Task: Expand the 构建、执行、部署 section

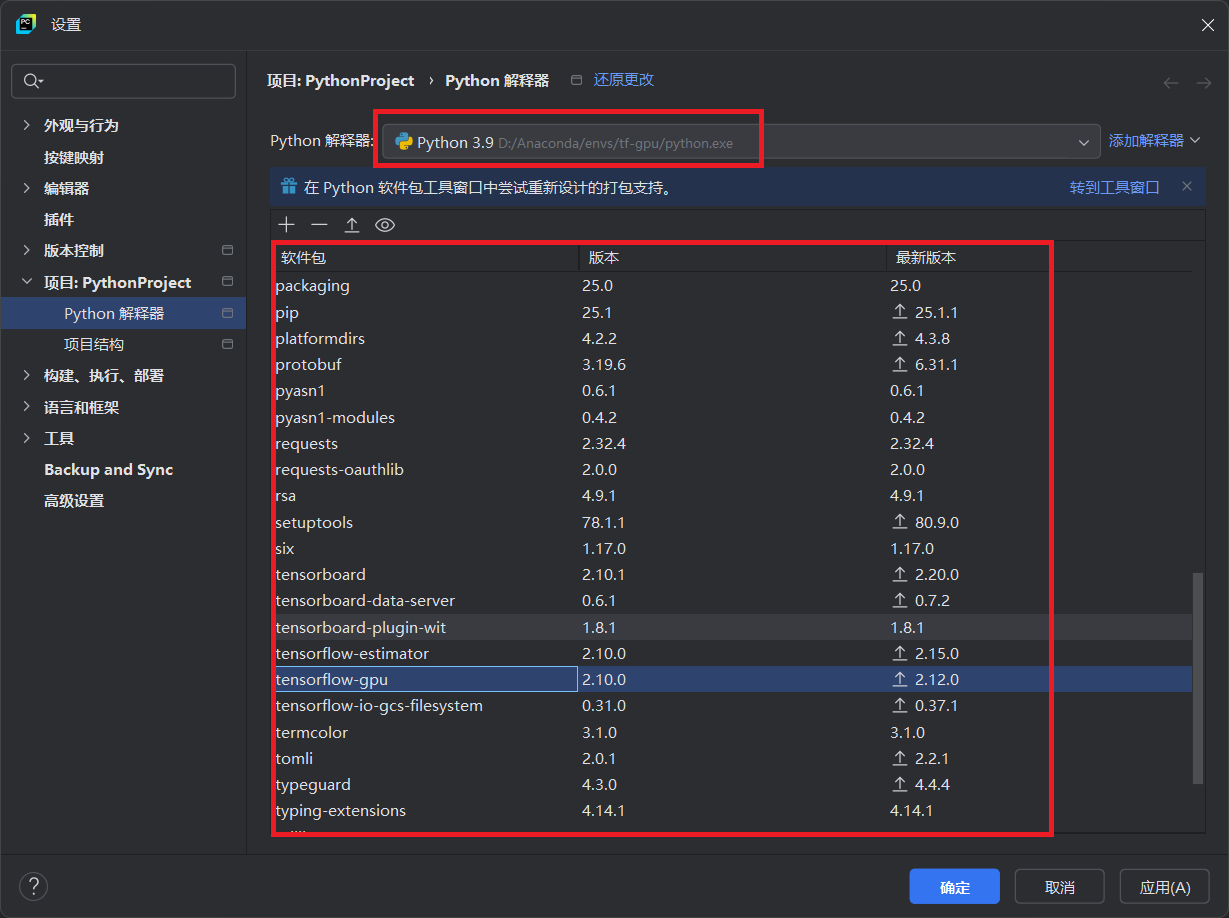Action: point(27,376)
